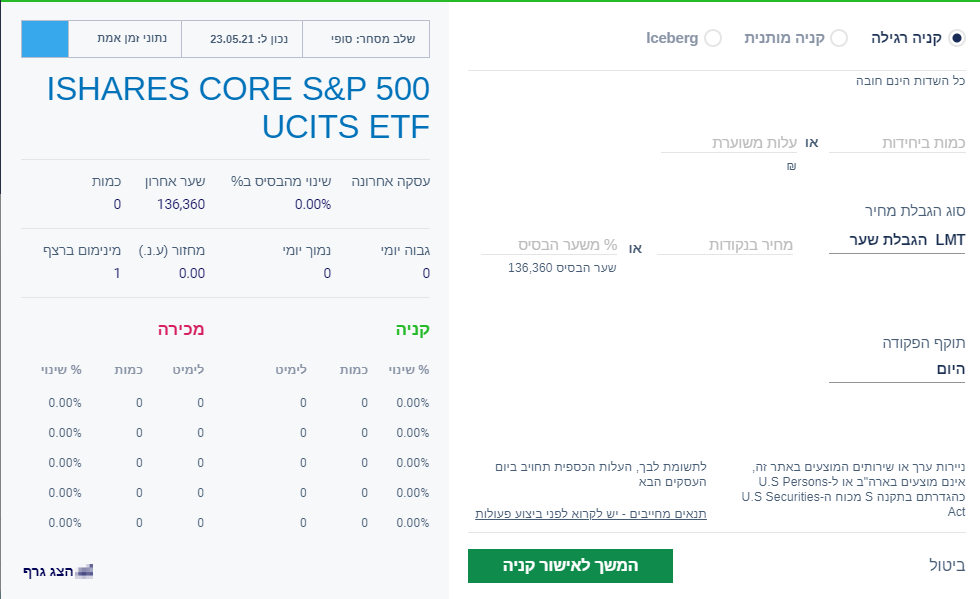980x599 pixels.
Task: Click the 'המשך לאישור קניה' green button
Action: tap(570, 566)
